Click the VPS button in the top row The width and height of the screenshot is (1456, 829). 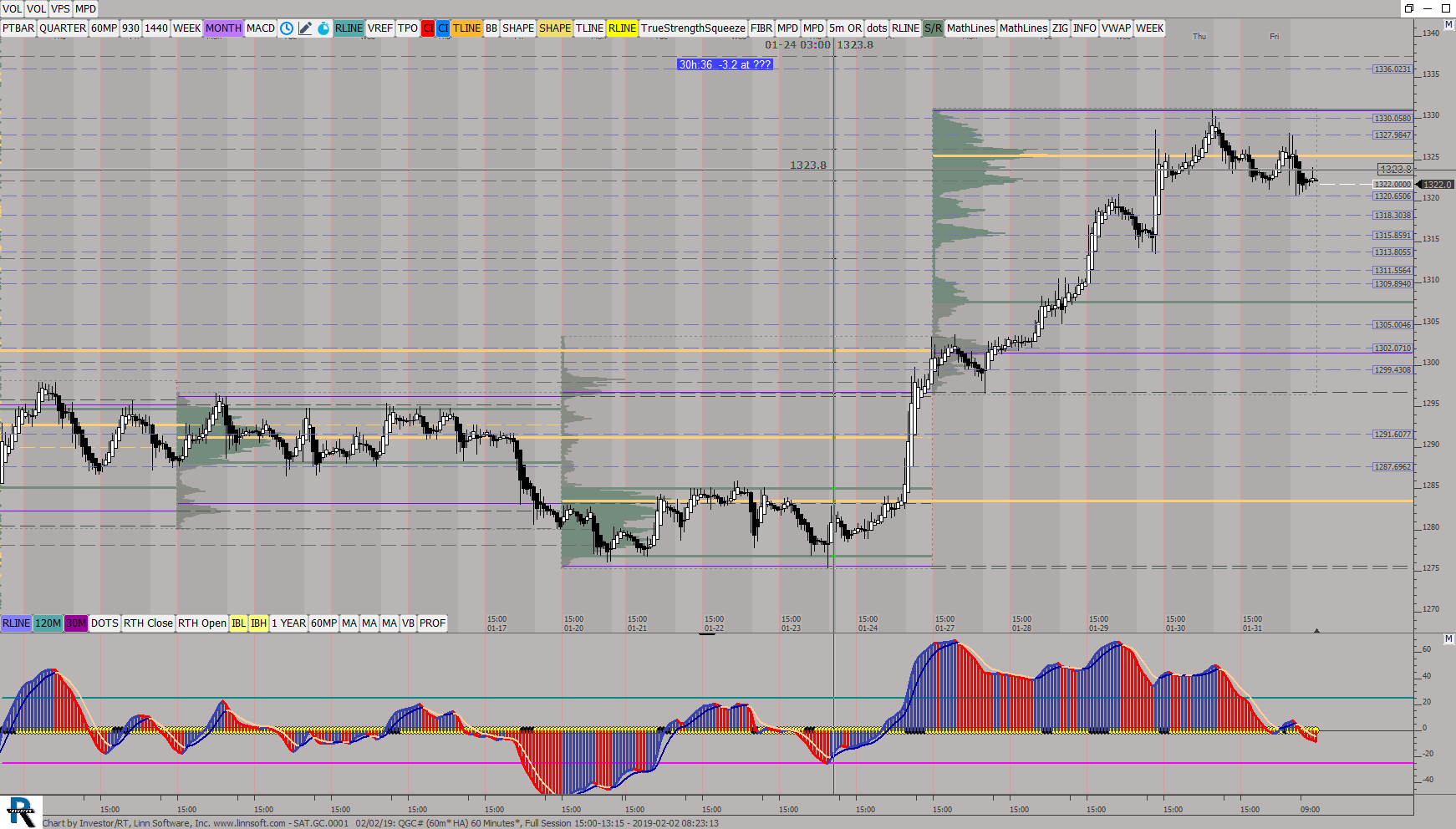tap(60, 9)
